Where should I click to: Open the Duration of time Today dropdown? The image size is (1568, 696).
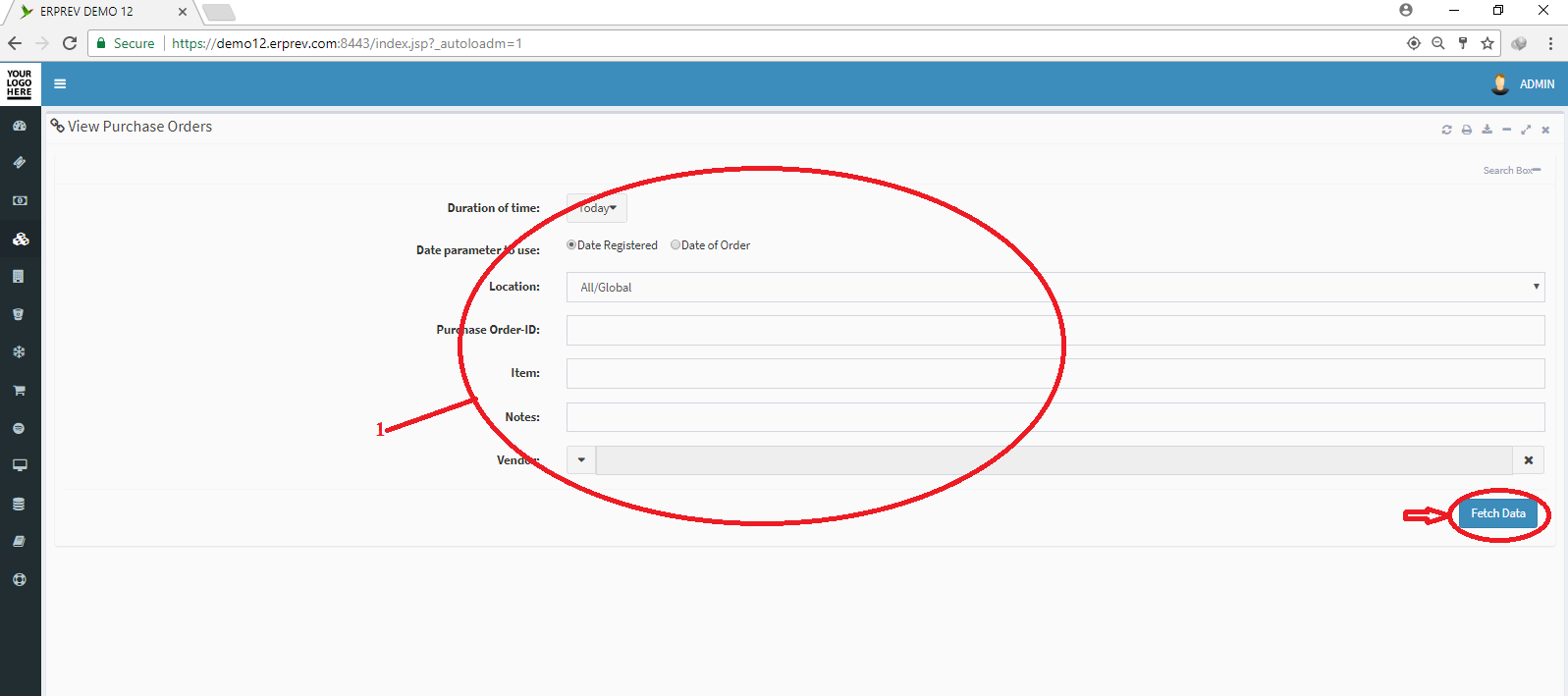tap(597, 208)
